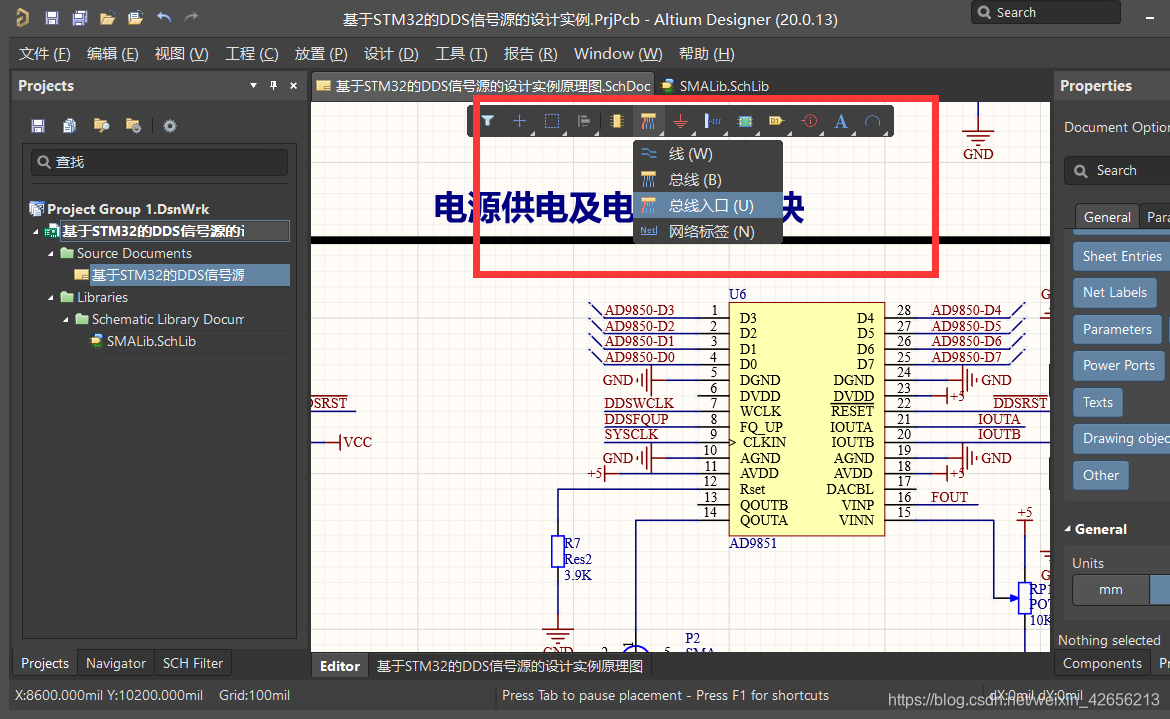Select Net Label (N) menu item

(x=708, y=231)
